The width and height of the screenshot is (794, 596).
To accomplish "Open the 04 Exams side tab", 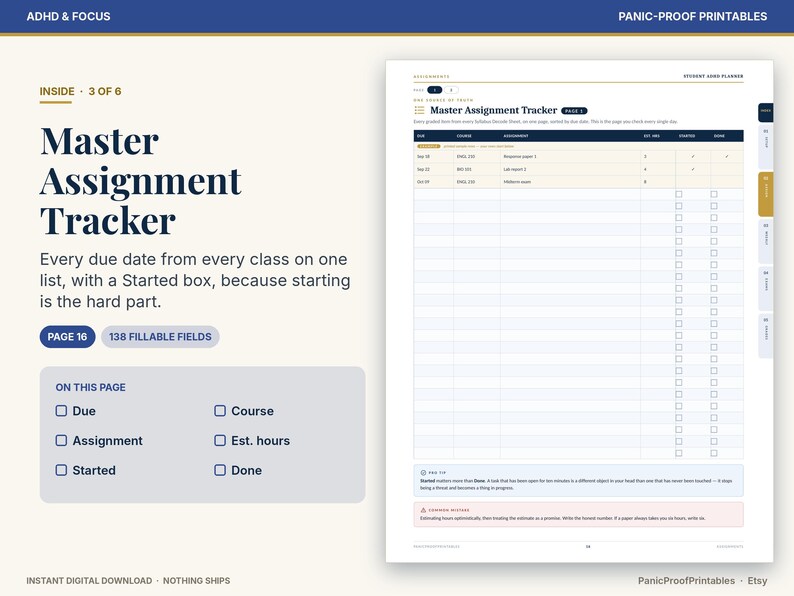I will (x=765, y=288).
